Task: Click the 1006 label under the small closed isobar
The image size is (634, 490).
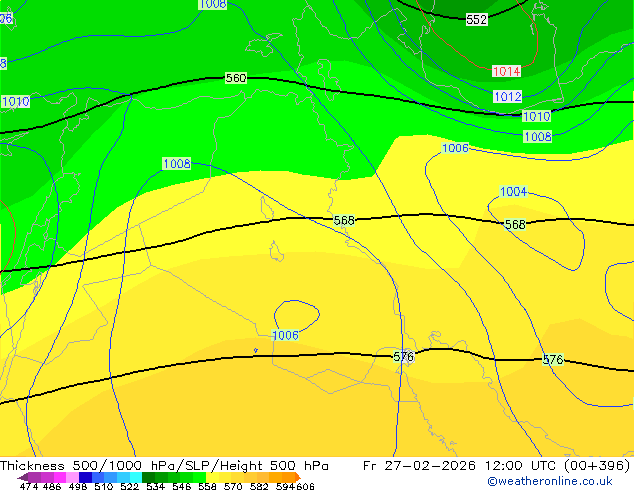Action: point(285,335)
